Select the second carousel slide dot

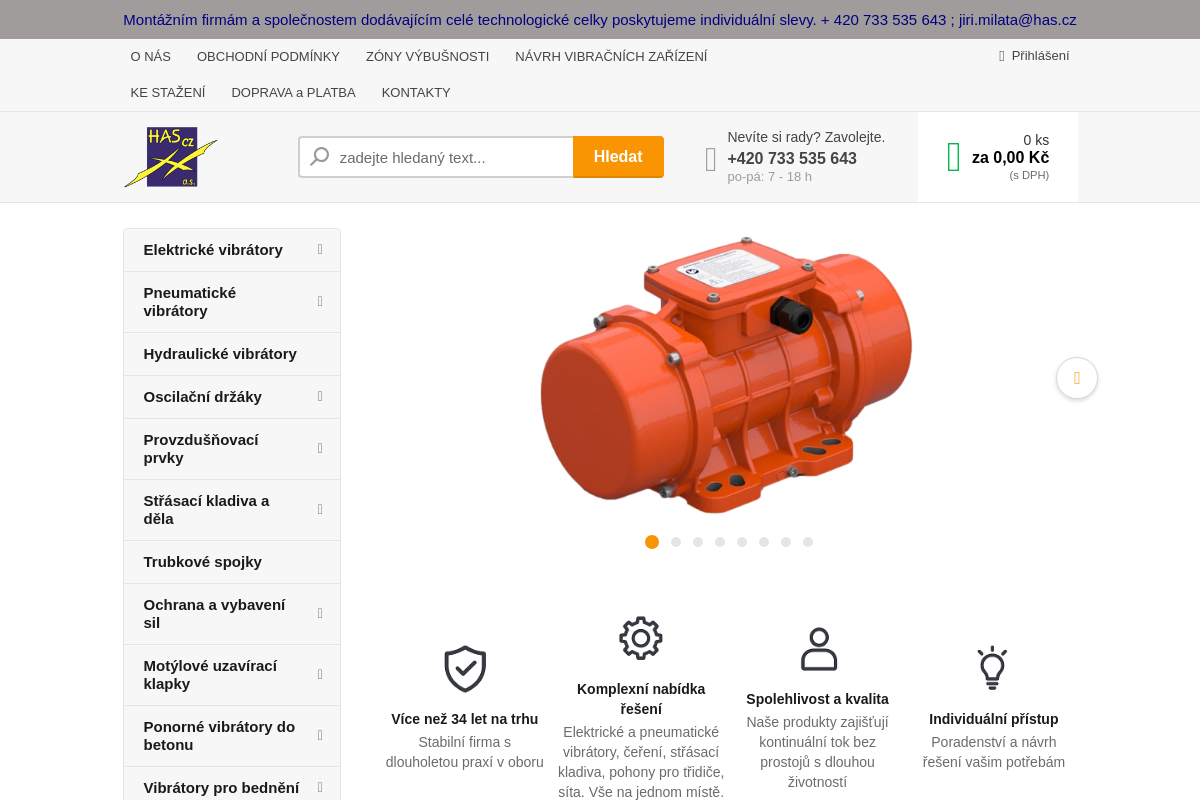coord(676,542)
